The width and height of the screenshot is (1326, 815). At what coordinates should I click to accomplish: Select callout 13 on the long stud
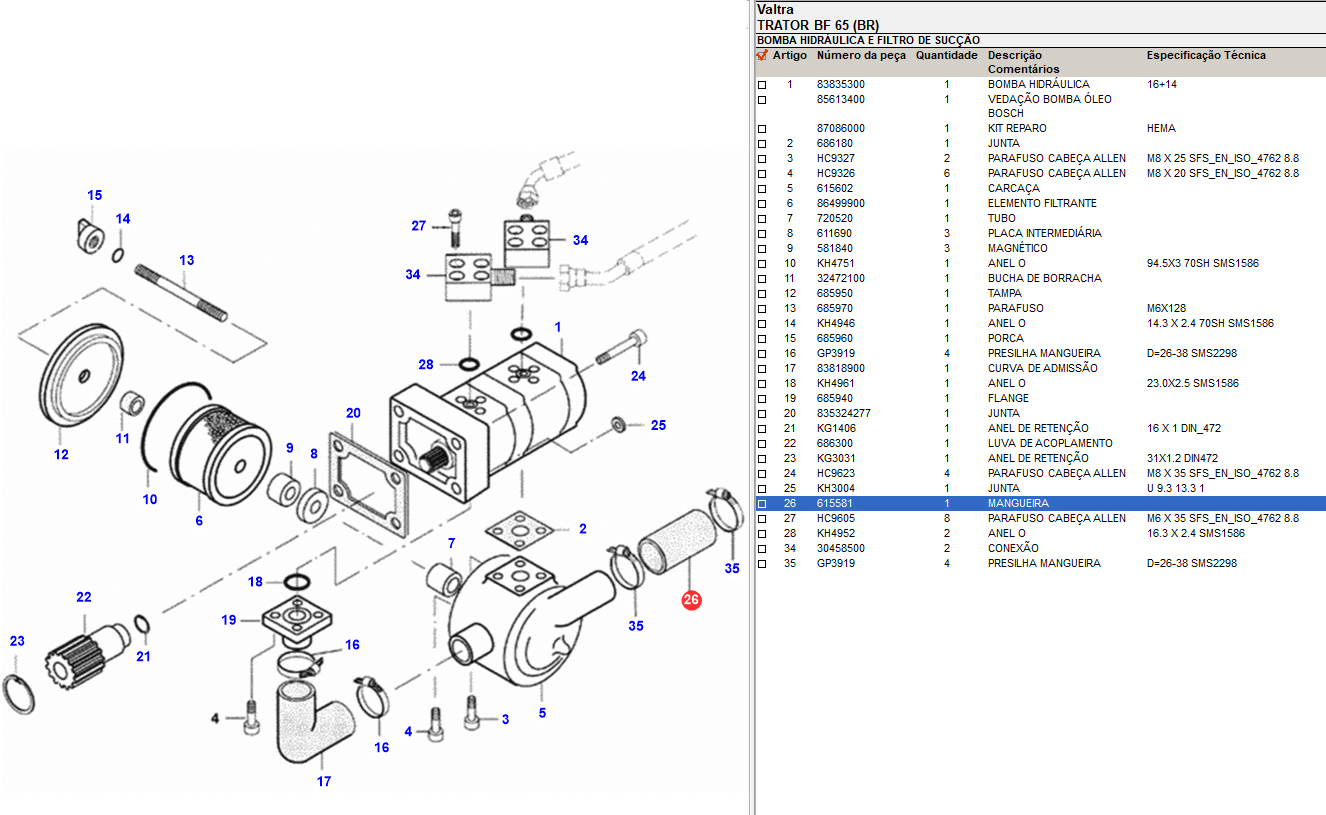[186, 260]
